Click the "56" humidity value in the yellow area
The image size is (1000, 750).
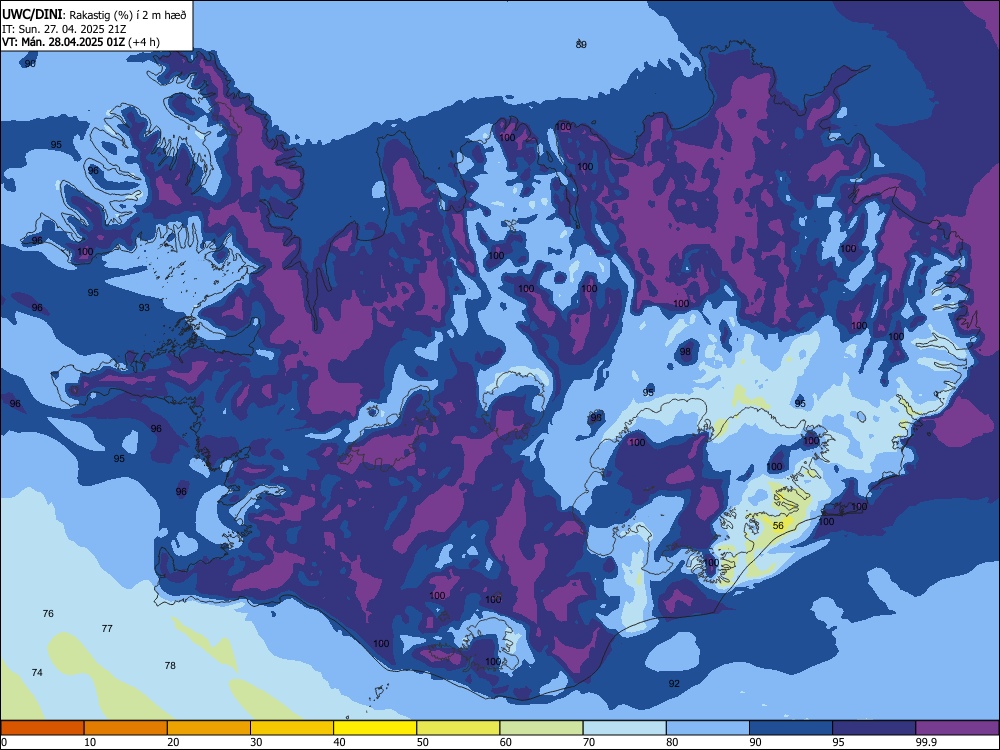pyautogui.click(x=778, y=526)
